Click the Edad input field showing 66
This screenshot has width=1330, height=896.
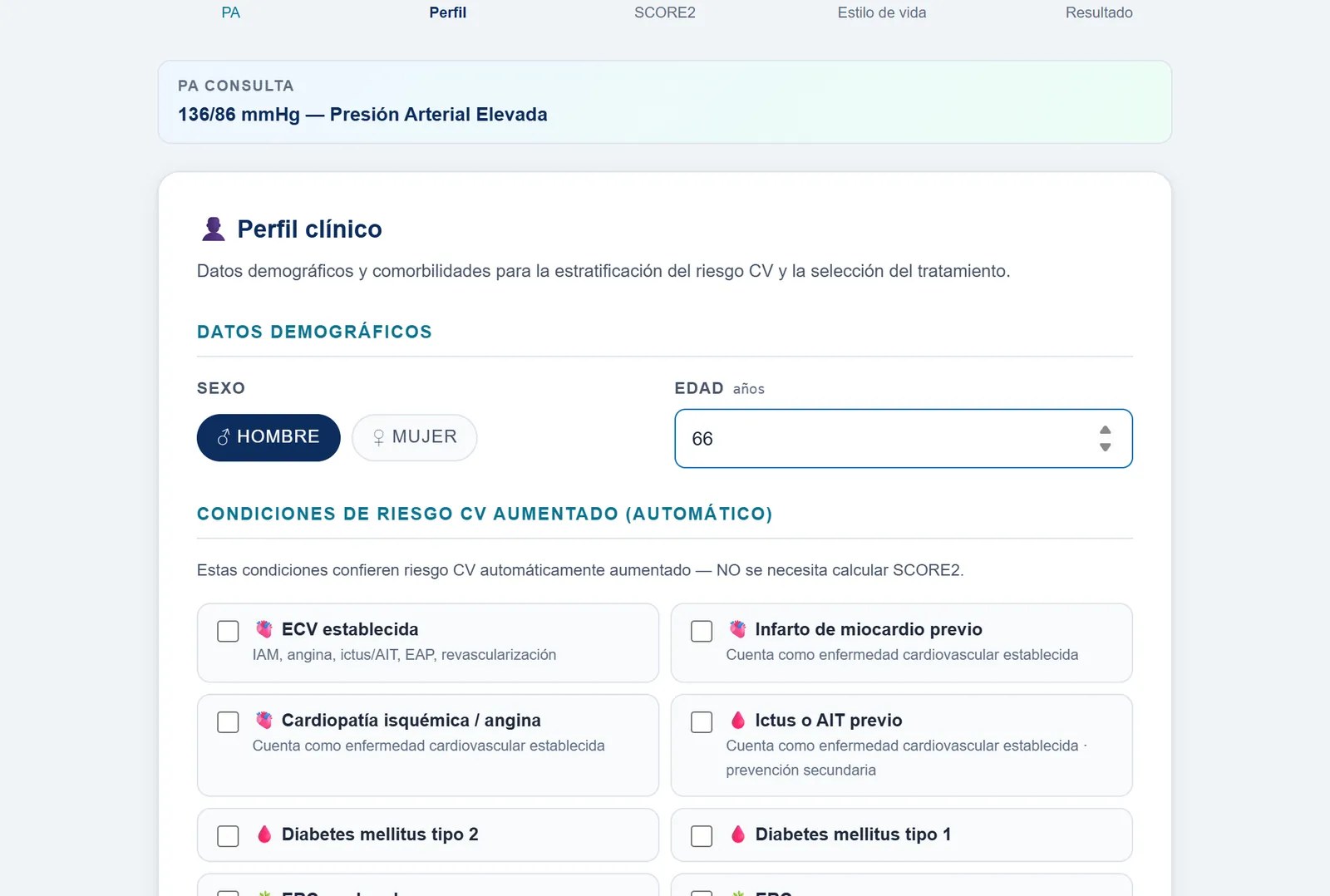[x=904, y=438]
